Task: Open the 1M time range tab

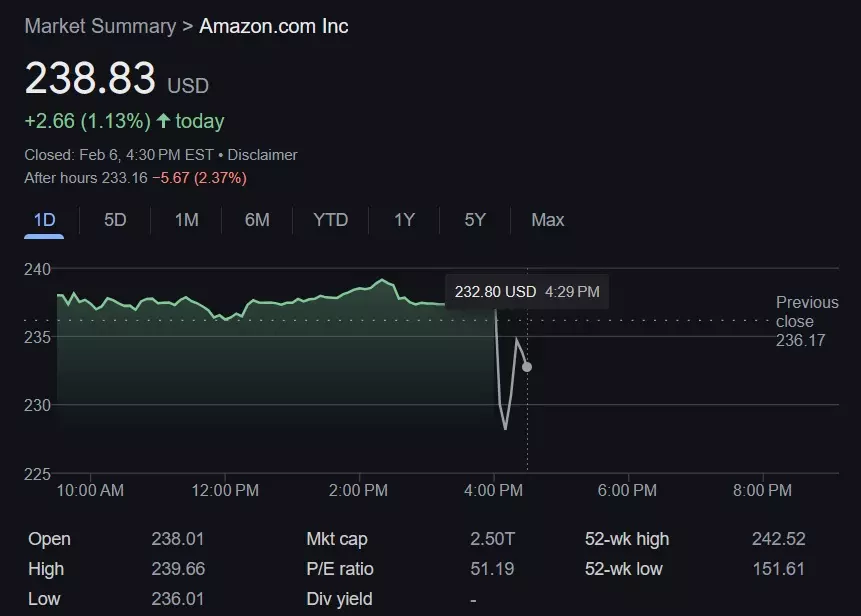Action: click(186, 220)
